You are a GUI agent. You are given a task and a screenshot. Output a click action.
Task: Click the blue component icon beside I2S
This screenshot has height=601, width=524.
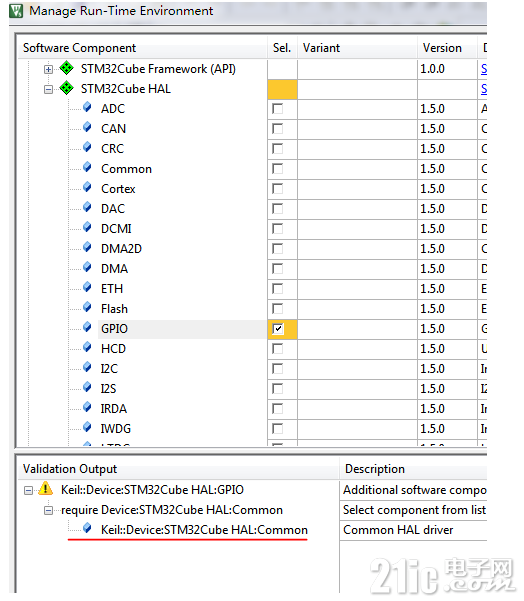(x=87, y=387)
